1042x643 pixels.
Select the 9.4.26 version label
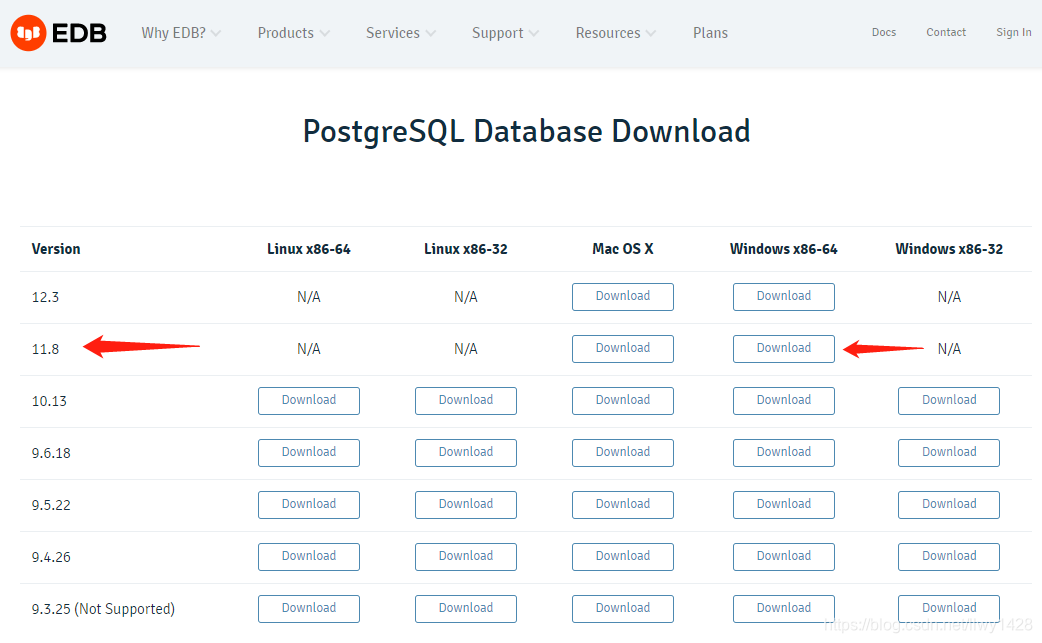pos(51,557)
